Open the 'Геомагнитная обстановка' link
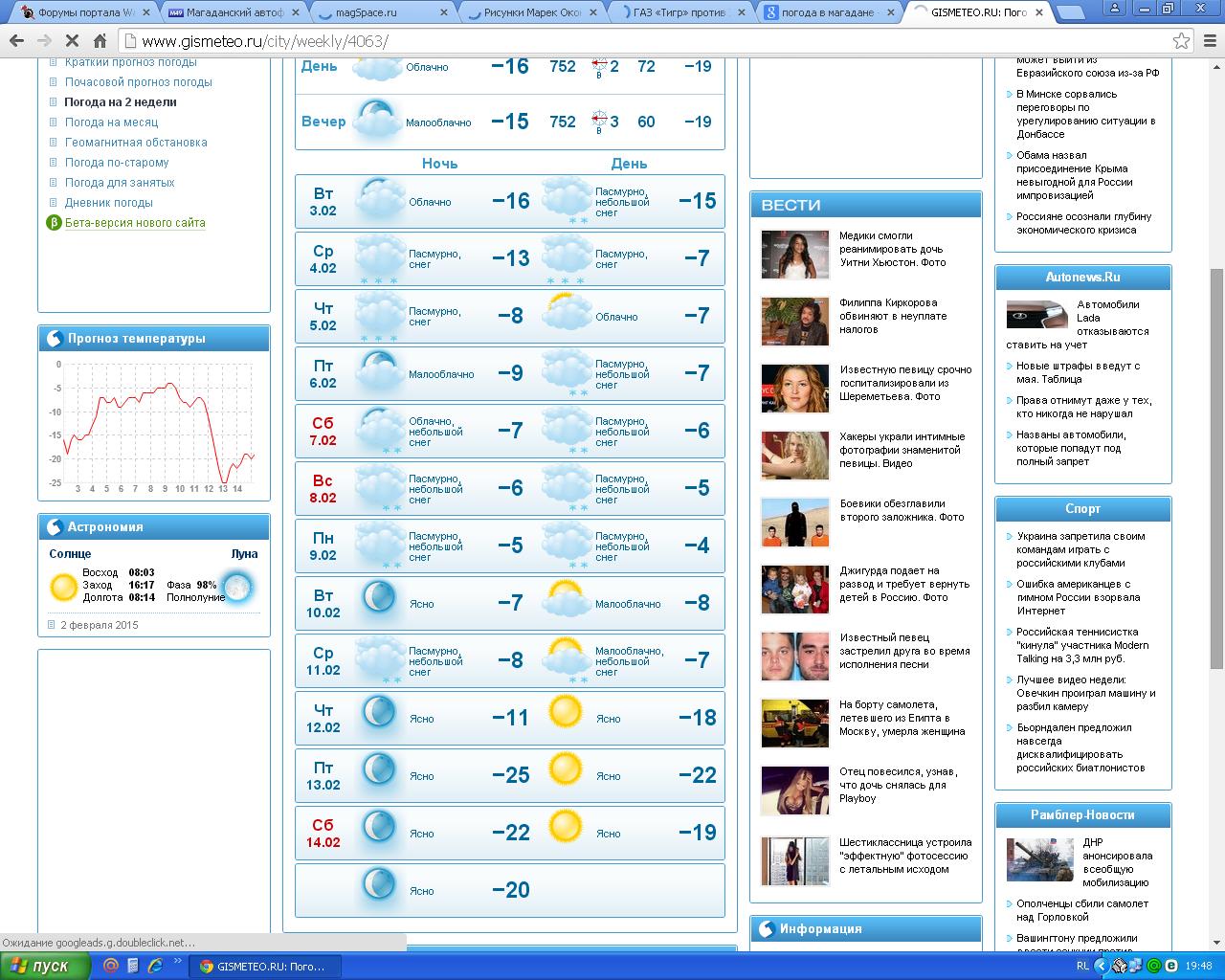This screenshot has height=980, width=1225. point(136,143)
